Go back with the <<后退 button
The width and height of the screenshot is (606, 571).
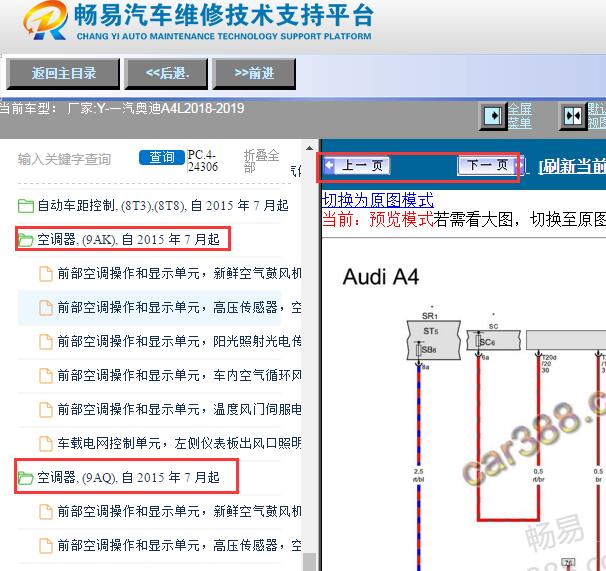point(166,73)
